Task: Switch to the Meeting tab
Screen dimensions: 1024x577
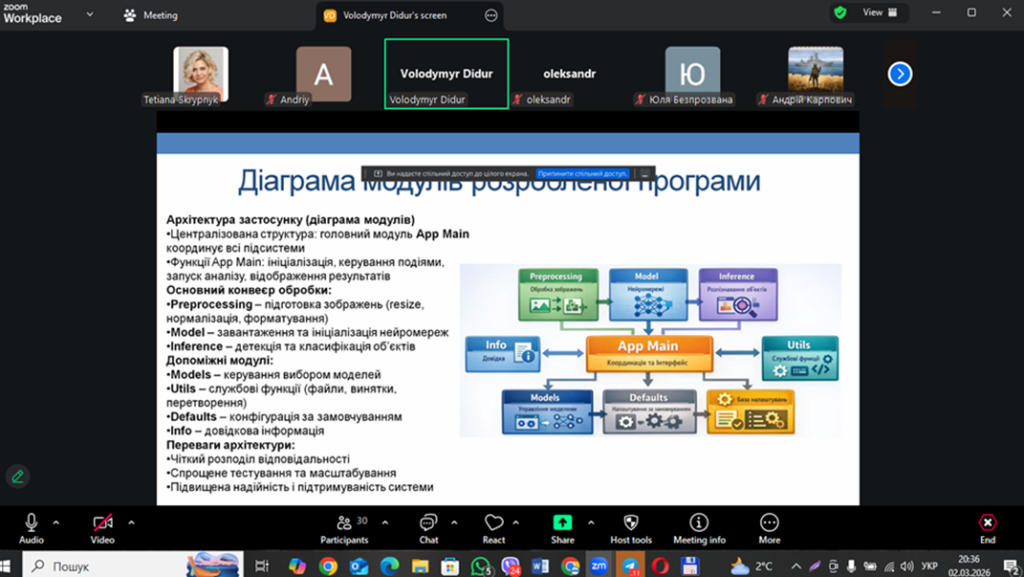Action: tap(151, 15)
